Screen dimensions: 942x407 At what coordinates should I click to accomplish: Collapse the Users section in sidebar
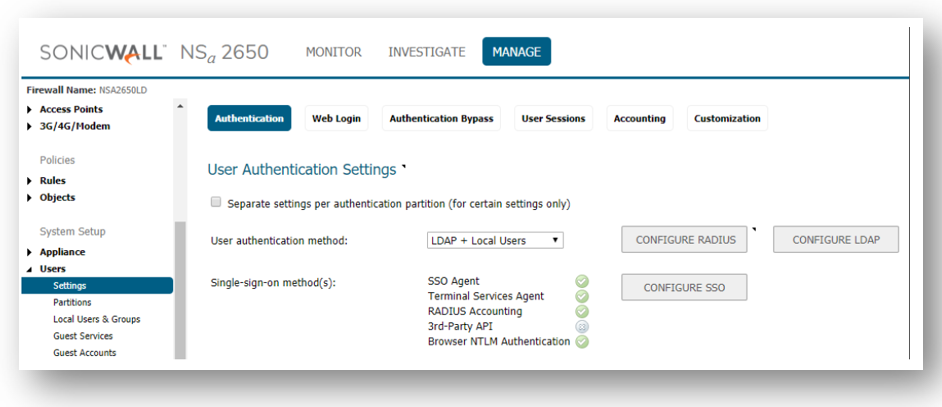[30, 269]
